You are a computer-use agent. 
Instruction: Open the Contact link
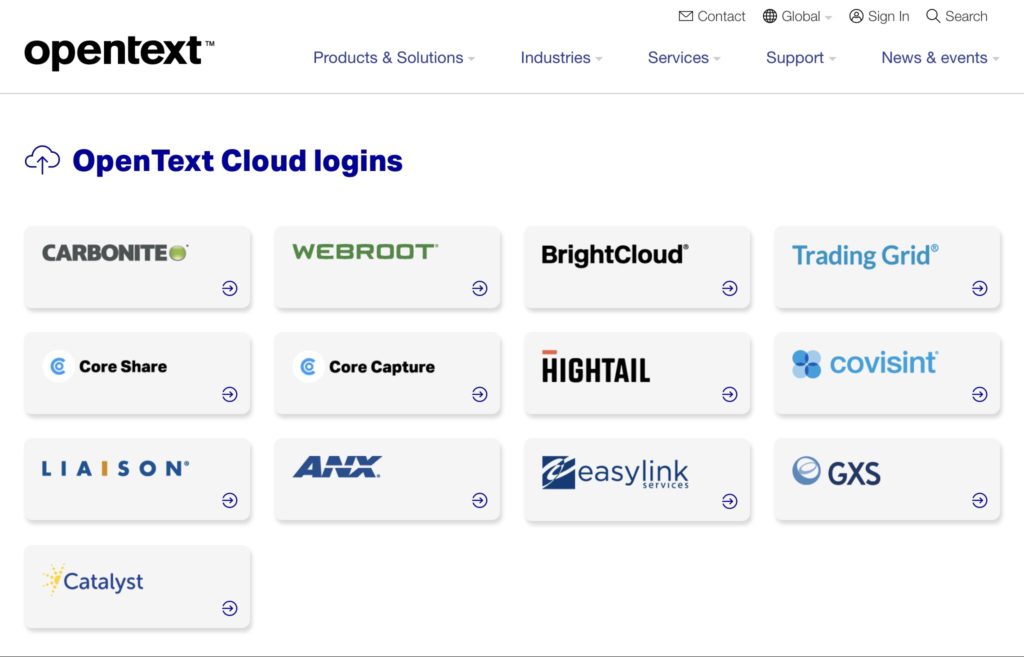[712, 16]
